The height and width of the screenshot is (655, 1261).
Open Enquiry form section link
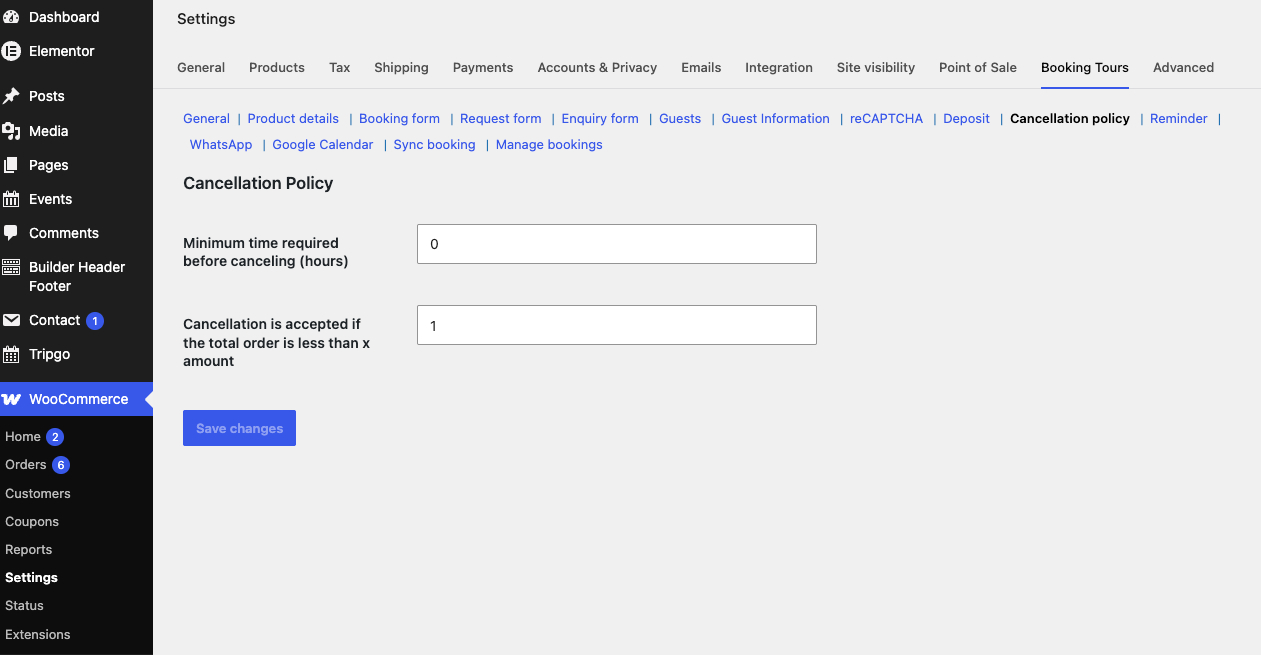(x=600, y=118)
